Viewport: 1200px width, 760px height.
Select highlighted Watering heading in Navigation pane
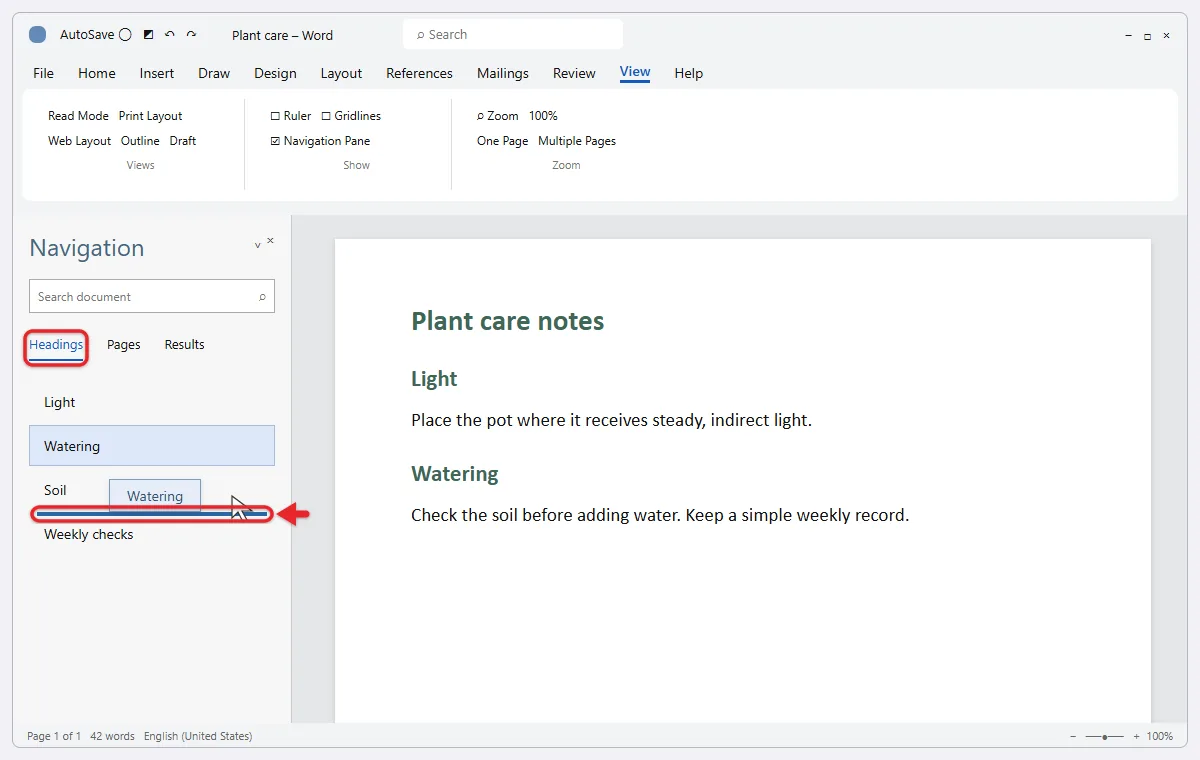152,446
